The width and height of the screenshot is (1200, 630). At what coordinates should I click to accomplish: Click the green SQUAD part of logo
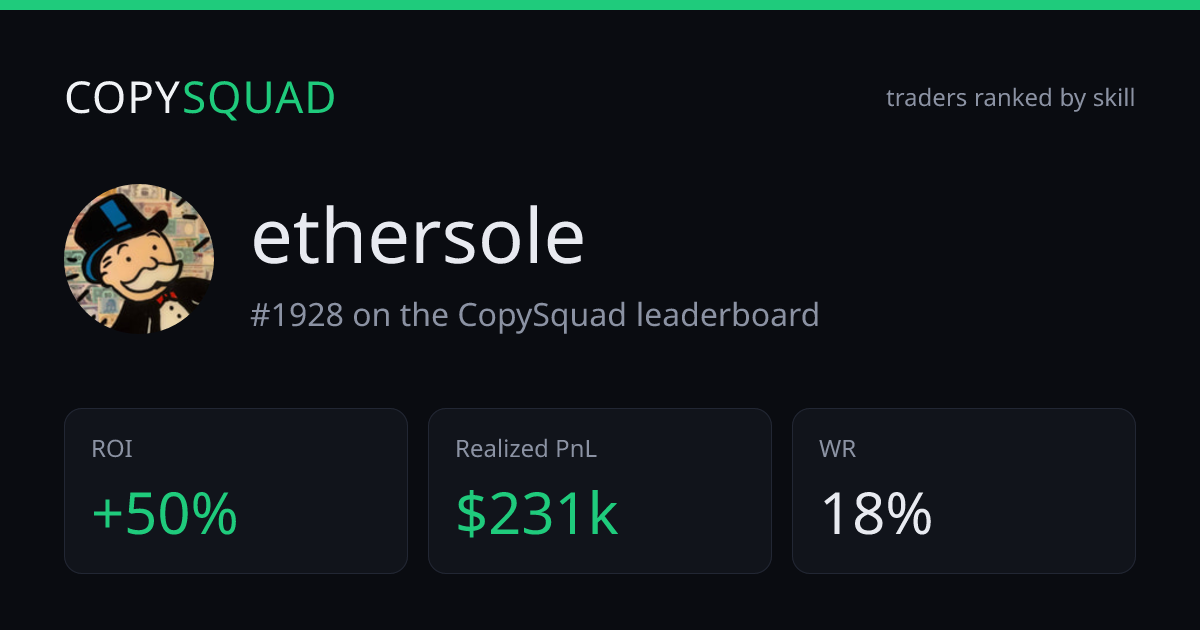[x=259, y=99]
